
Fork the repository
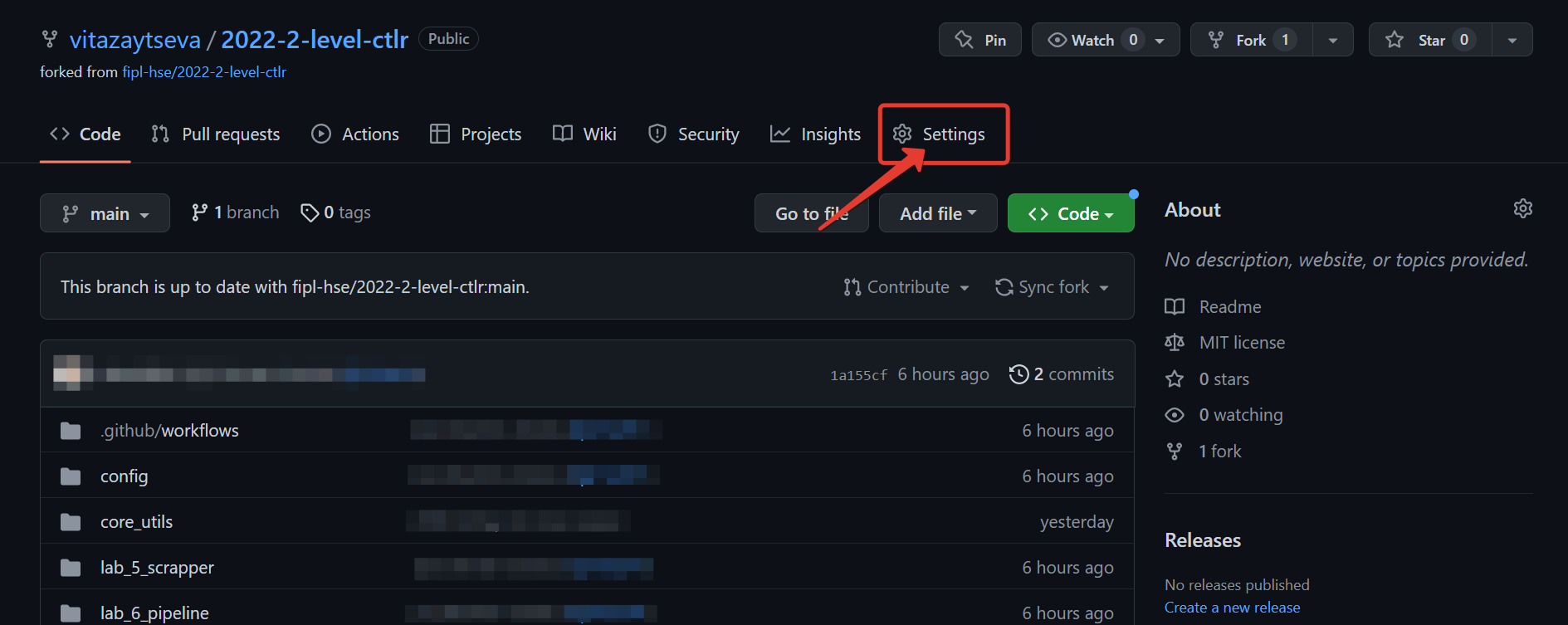(1251, 40)
